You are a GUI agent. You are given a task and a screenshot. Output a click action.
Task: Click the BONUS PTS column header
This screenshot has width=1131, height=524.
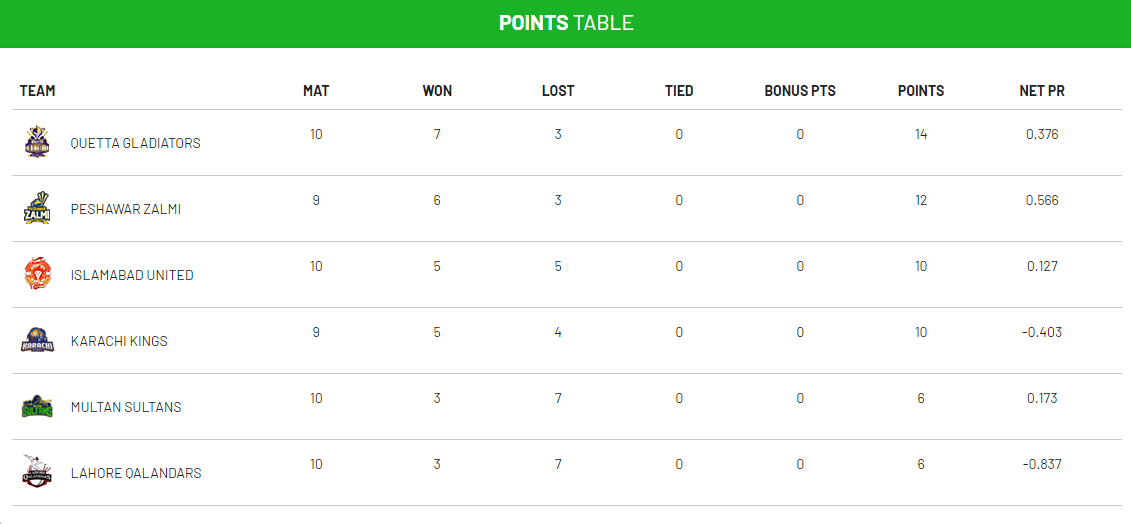pyautogui.click(x=800, y=91)
